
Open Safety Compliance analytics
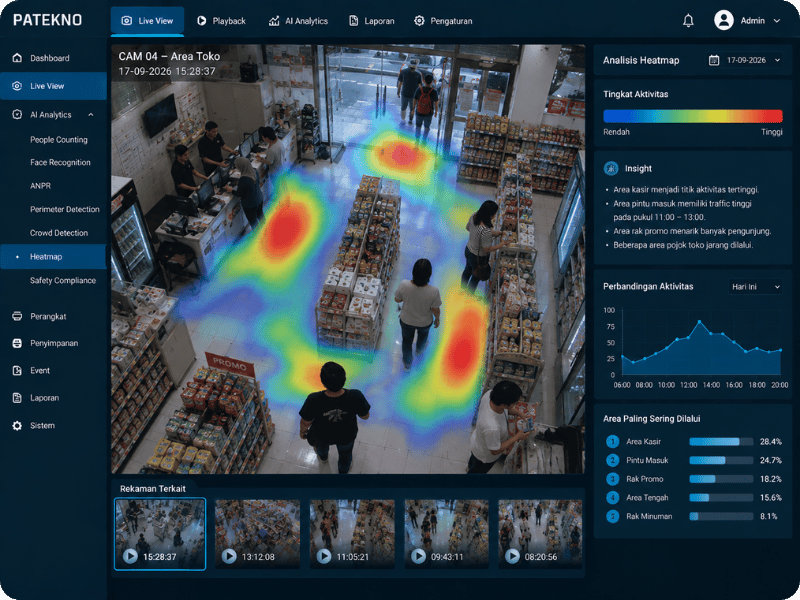(x=63, y=281)
